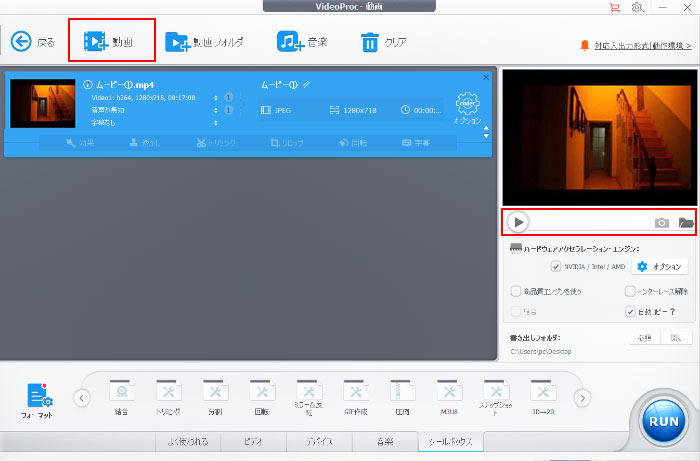The height and width of the screenshot is (461, 700).
Task: Enable 高品質エンジンを使う checkbox
Action: coord(516,291)
